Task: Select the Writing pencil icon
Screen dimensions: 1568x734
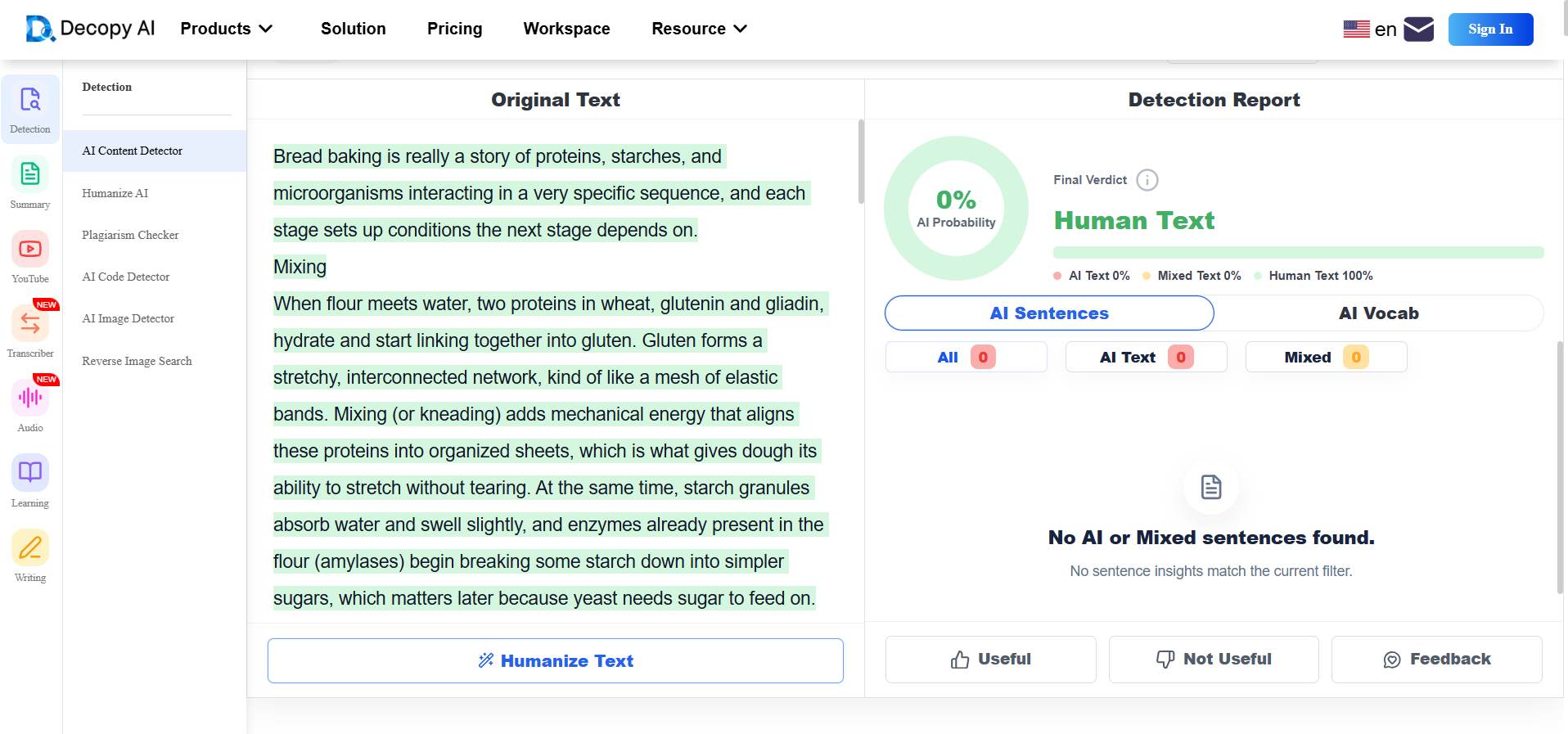Action: point(30,547)
